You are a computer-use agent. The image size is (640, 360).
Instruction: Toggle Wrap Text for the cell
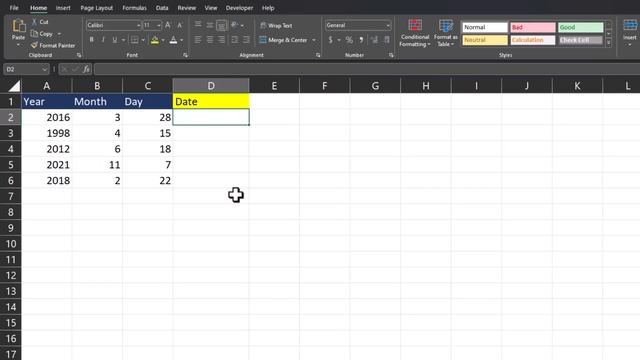click(276, 25)
